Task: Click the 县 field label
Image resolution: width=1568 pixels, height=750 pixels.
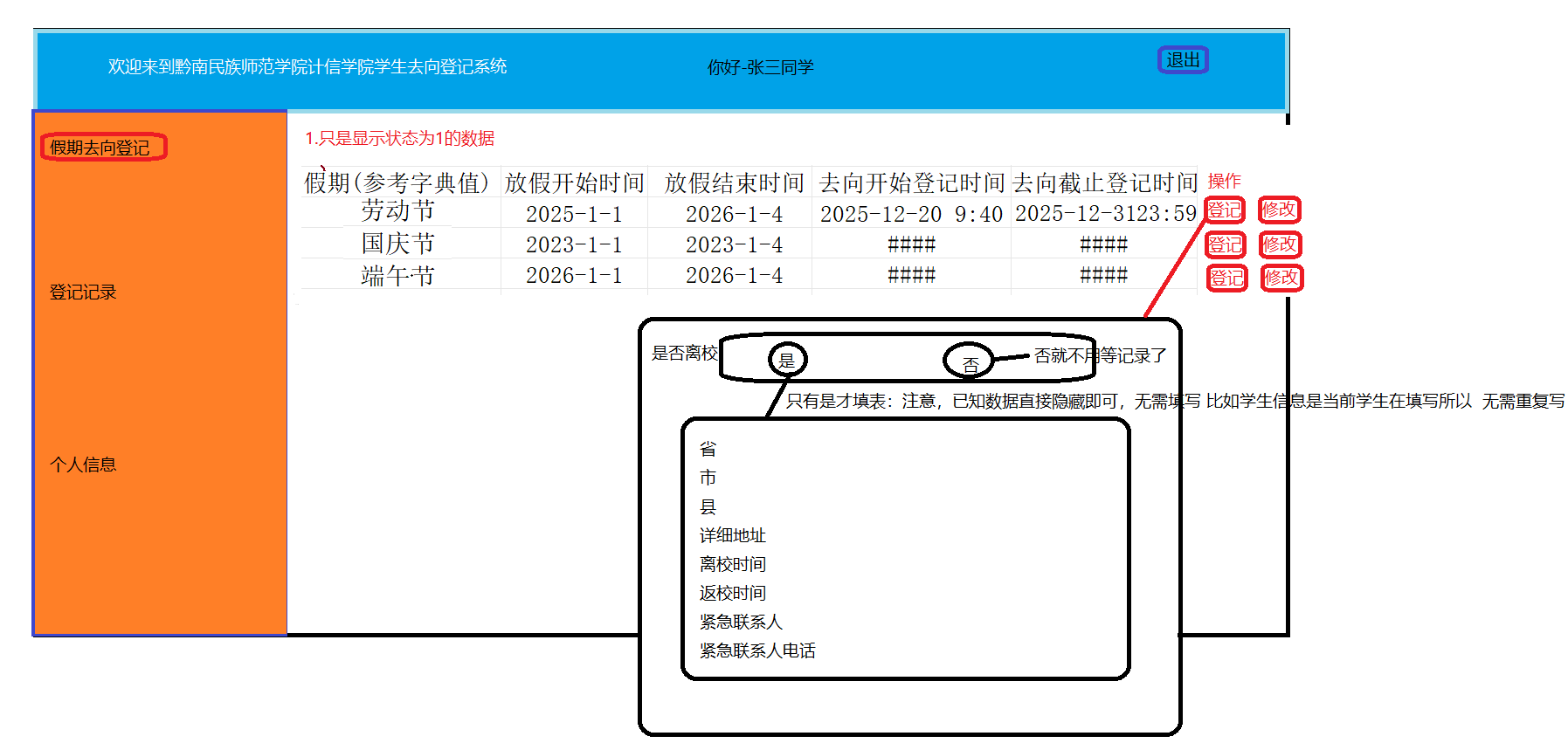Action: pos(708,506)
